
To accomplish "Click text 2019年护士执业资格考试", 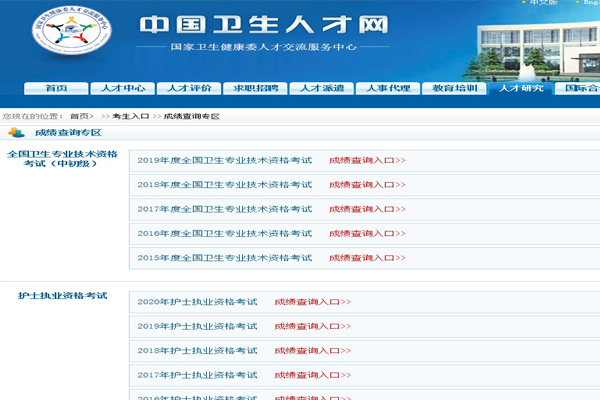I will (197, 327).
